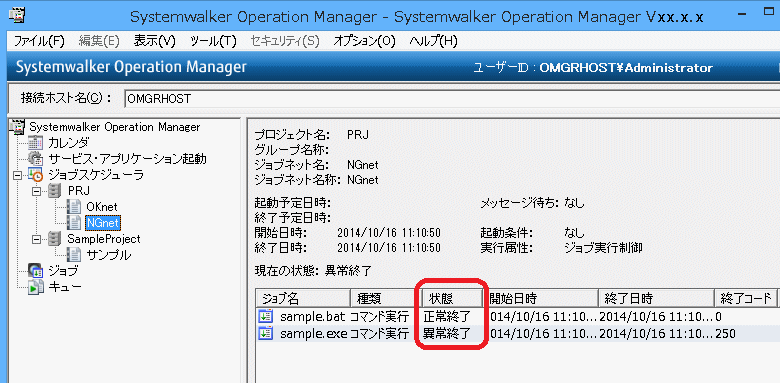Click the PRJ project cabinet icon
Viewport: 780px width, 383px height.
pos(54,191)
